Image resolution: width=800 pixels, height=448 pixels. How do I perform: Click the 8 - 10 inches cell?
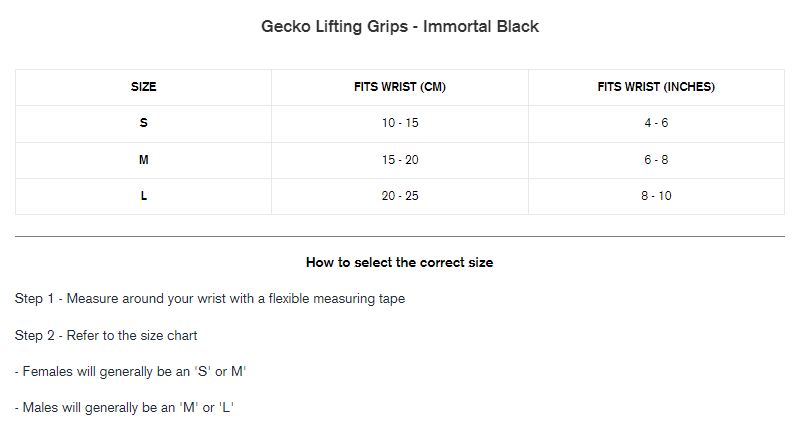click(656, 196)
